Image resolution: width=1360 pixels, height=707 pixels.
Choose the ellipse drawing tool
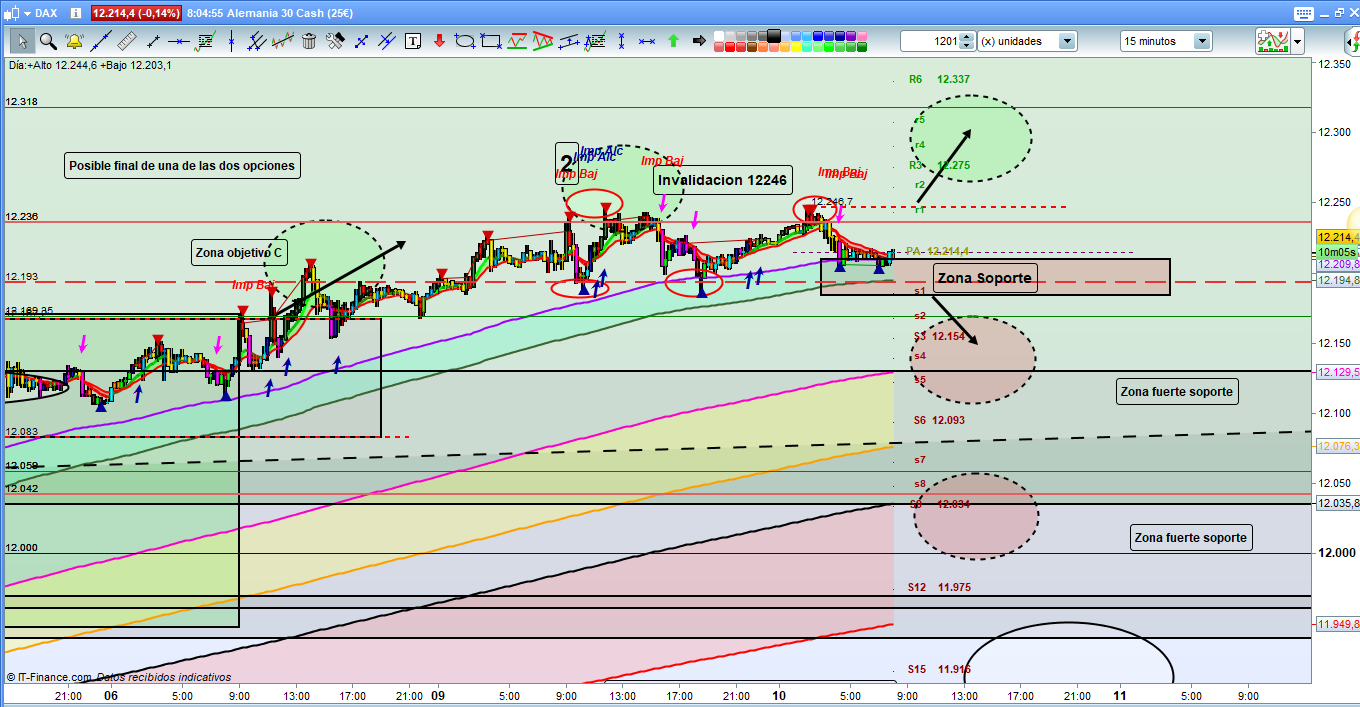(x=464, y=41)
